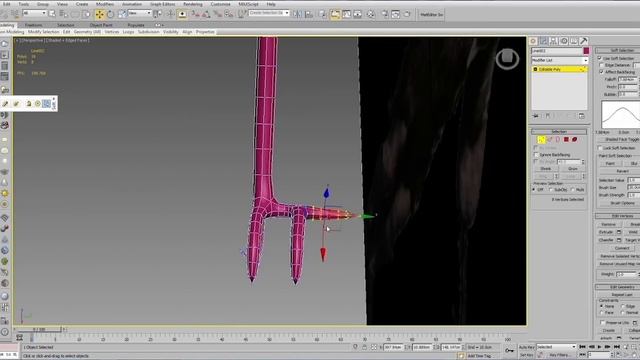Open the Align tool
The image size is (640, 360).
click(309, 15)
